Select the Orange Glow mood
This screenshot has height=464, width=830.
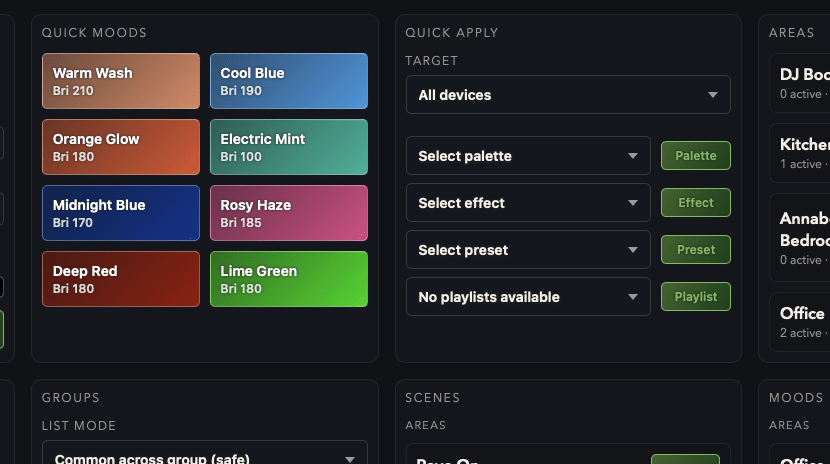pyautogui.click(x=121, y=147)
